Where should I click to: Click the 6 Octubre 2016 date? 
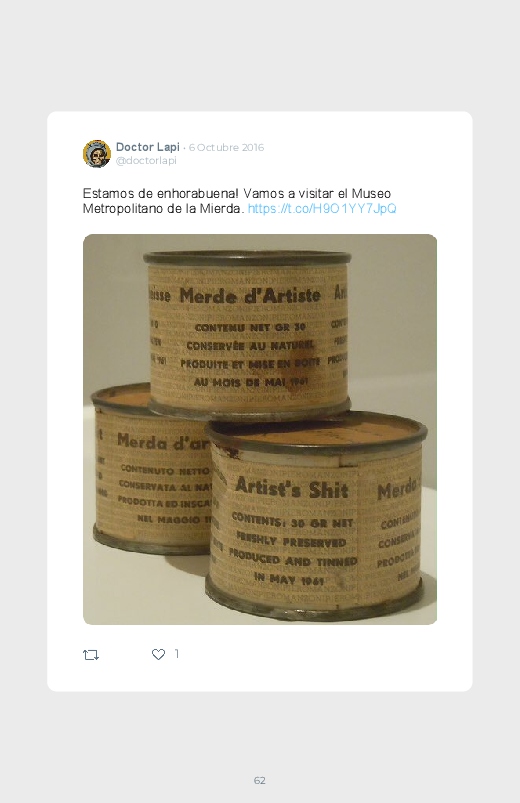[x=226, y=147]
